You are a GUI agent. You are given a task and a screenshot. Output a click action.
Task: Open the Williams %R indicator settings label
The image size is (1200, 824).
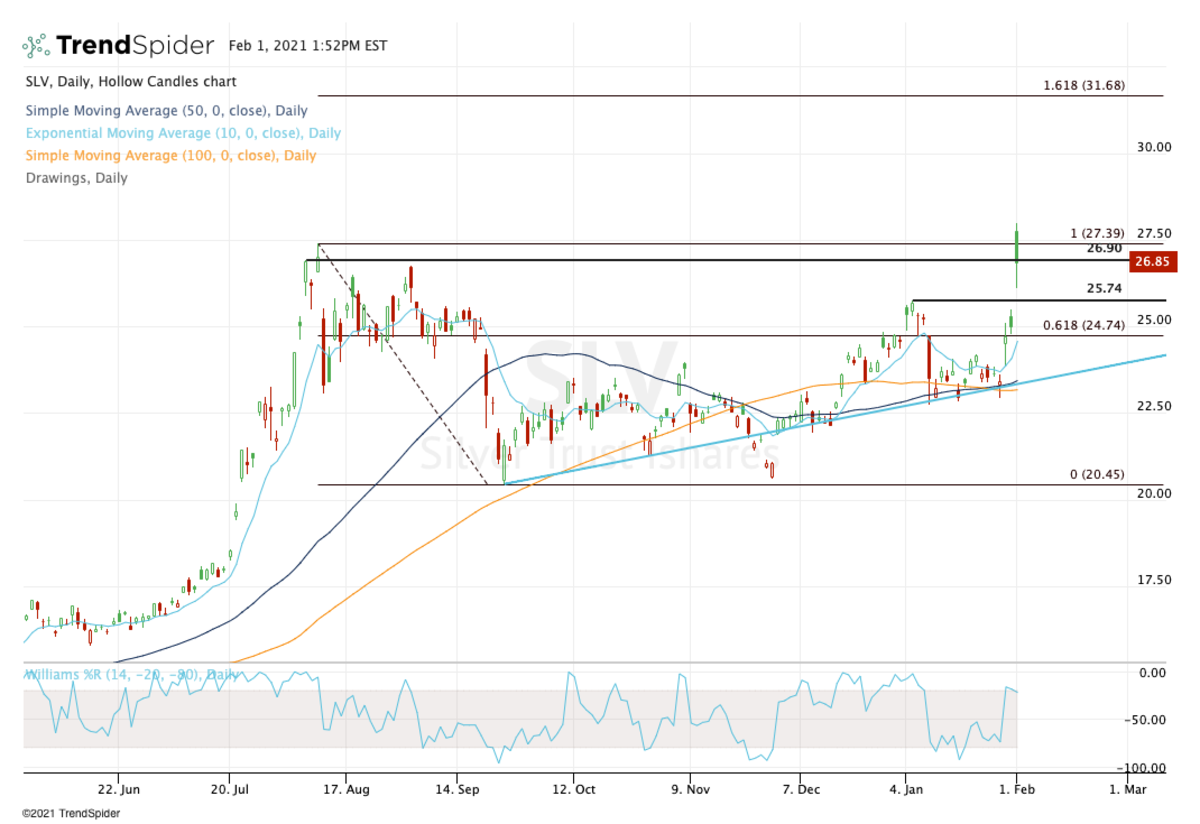(x=130, y=675)
